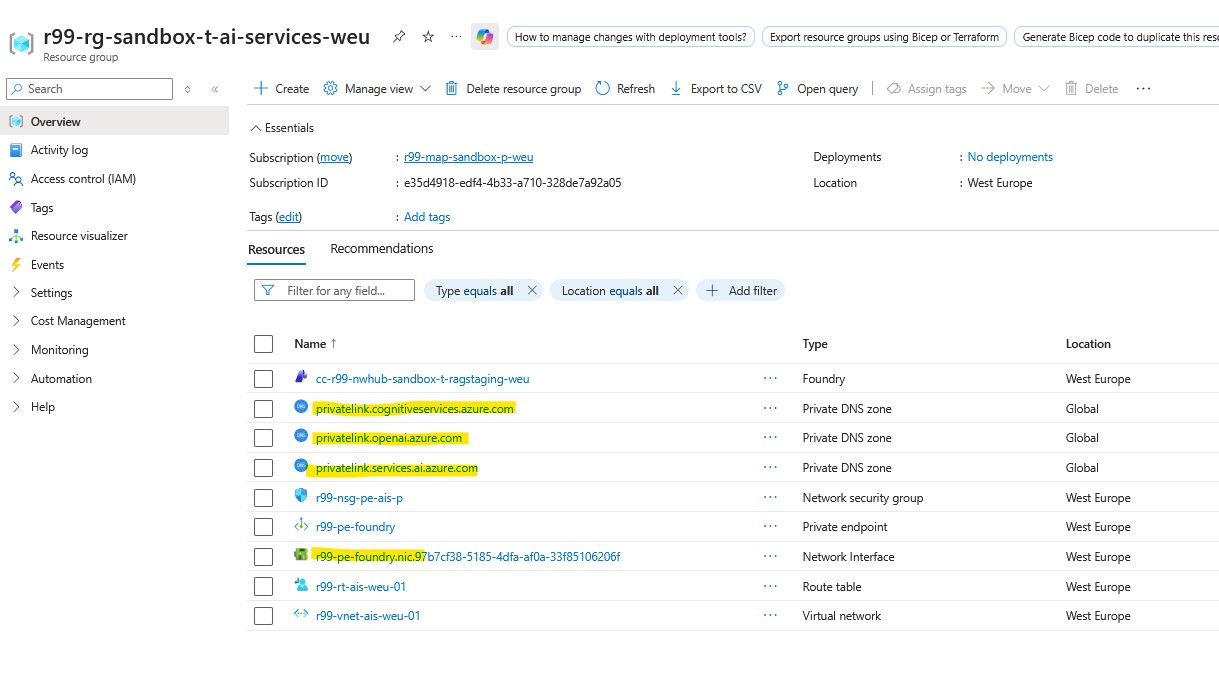This screenshot has width=1219, height=682.
Task: Export resources to CSV
Action: tap(715, 88)
